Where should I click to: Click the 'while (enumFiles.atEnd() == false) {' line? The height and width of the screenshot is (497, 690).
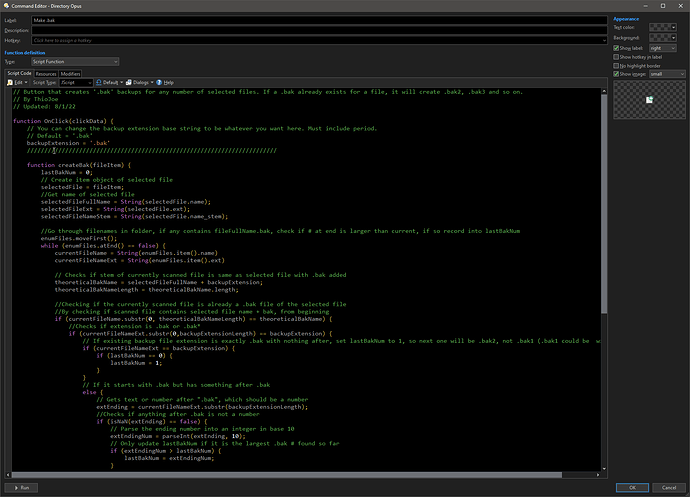click(103, 246)
